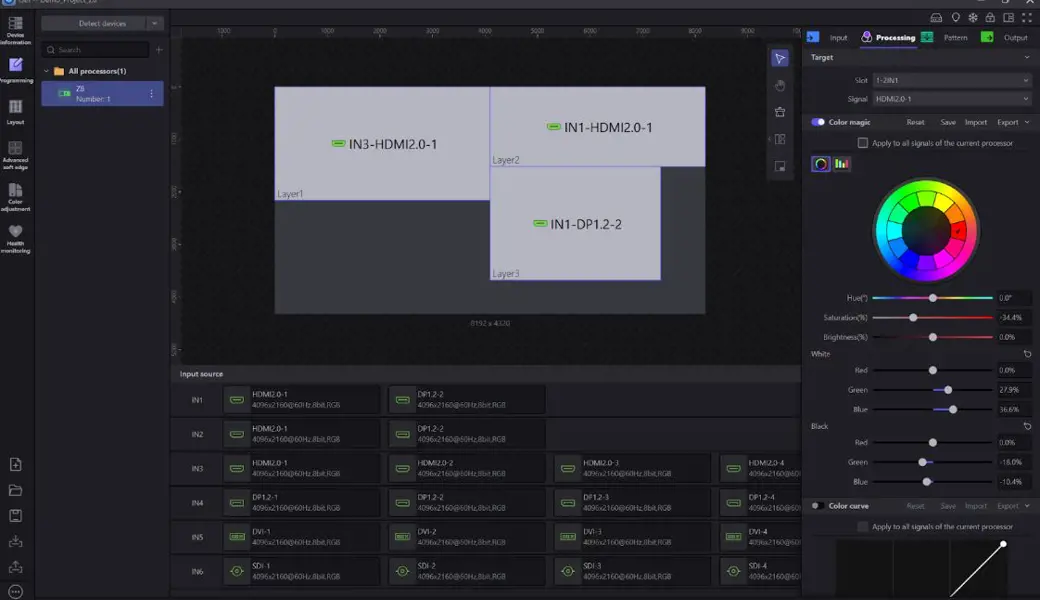Open the Signal dropdown showing HDMI2.0-1
Image resolution: width=1040 pixels, height=600 pixels.
[x=950, y=99]
